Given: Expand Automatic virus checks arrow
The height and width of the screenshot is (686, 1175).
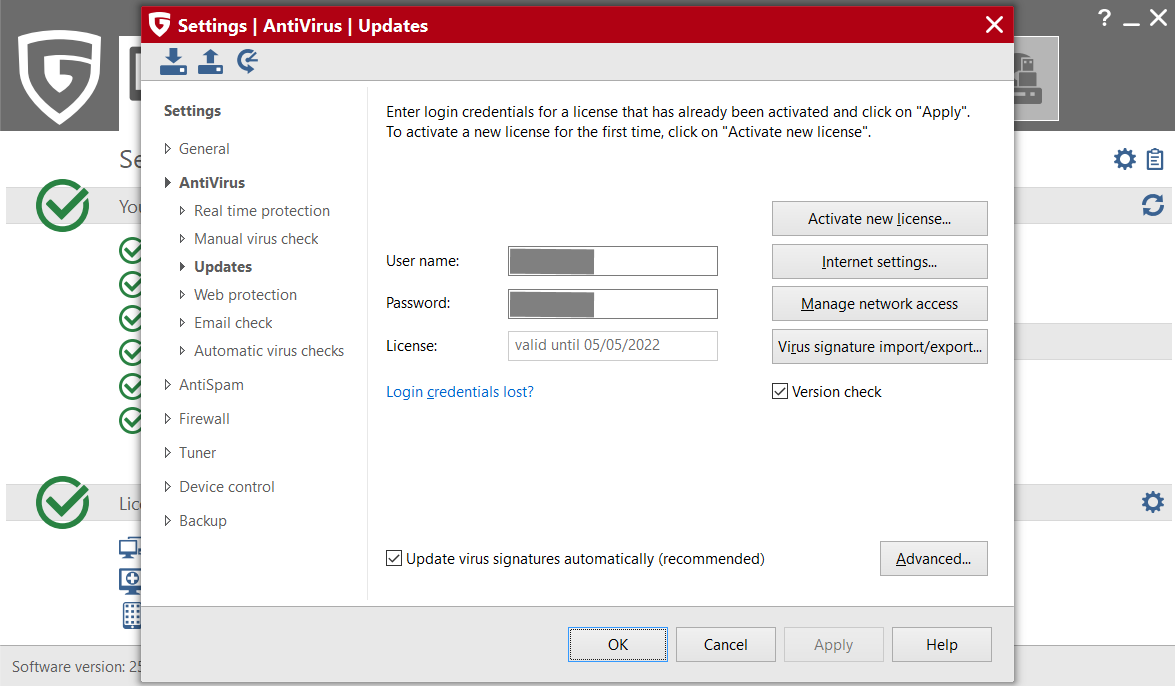Looking at the screenshot, I should pos(182,350).
